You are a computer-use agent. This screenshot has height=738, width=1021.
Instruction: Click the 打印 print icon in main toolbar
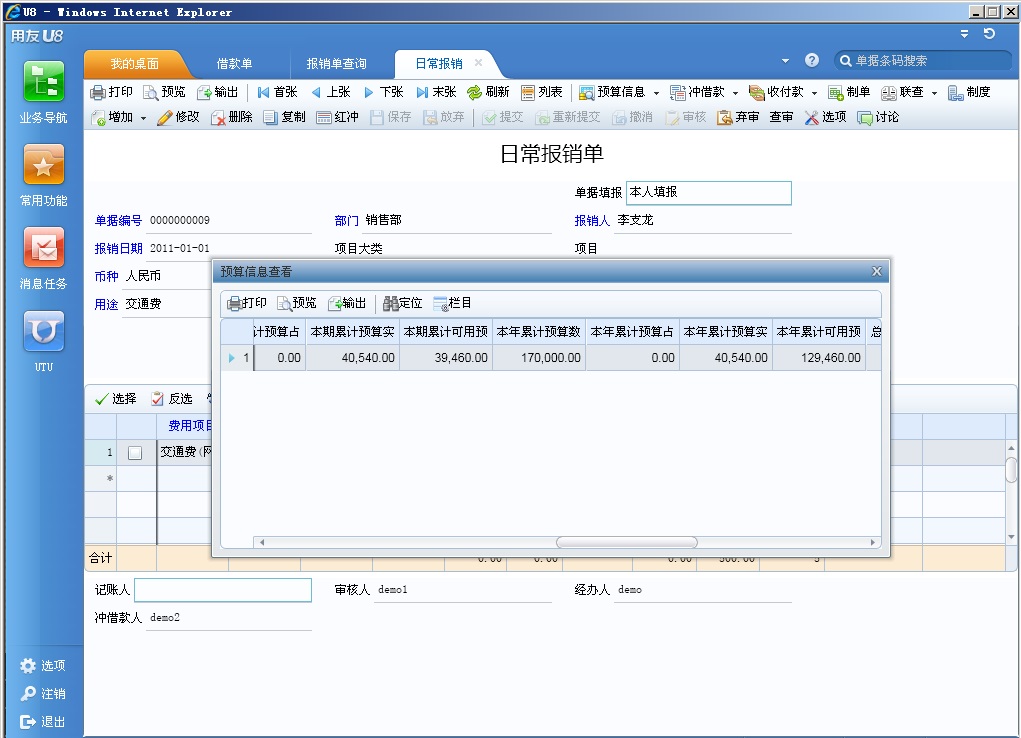point(111,92)
